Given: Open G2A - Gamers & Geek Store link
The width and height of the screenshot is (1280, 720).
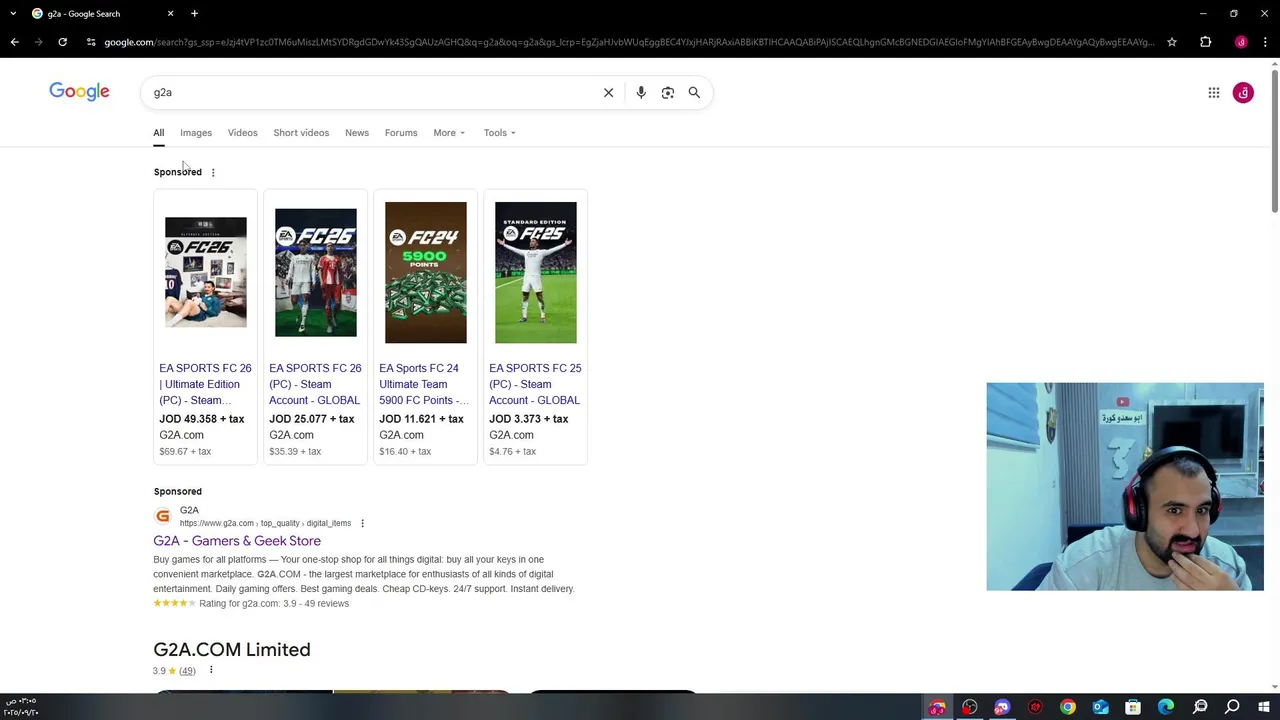Looking at the screenshot, I should (x=237, y=541).
